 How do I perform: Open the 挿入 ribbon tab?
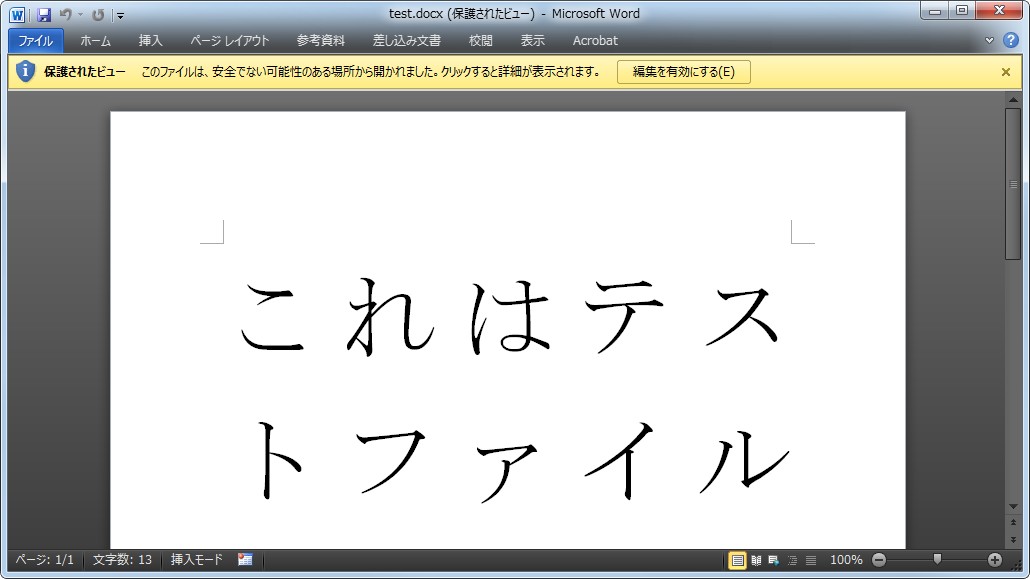point(150,41)
